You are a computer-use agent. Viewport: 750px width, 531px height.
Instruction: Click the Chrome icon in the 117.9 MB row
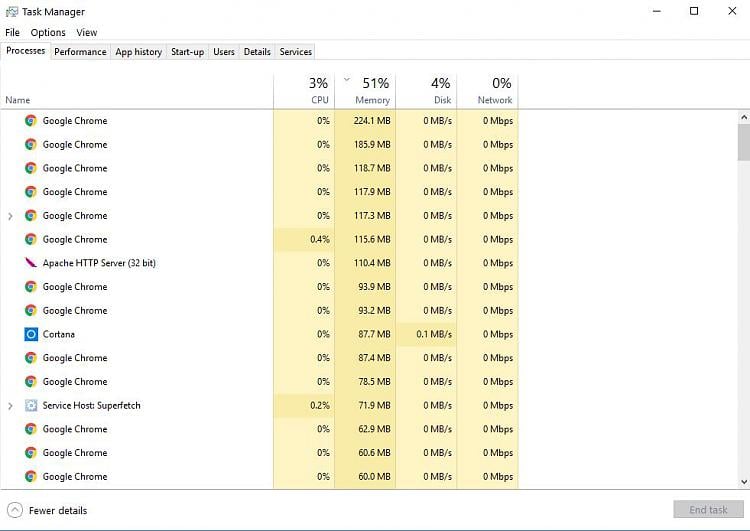(31, 192)
